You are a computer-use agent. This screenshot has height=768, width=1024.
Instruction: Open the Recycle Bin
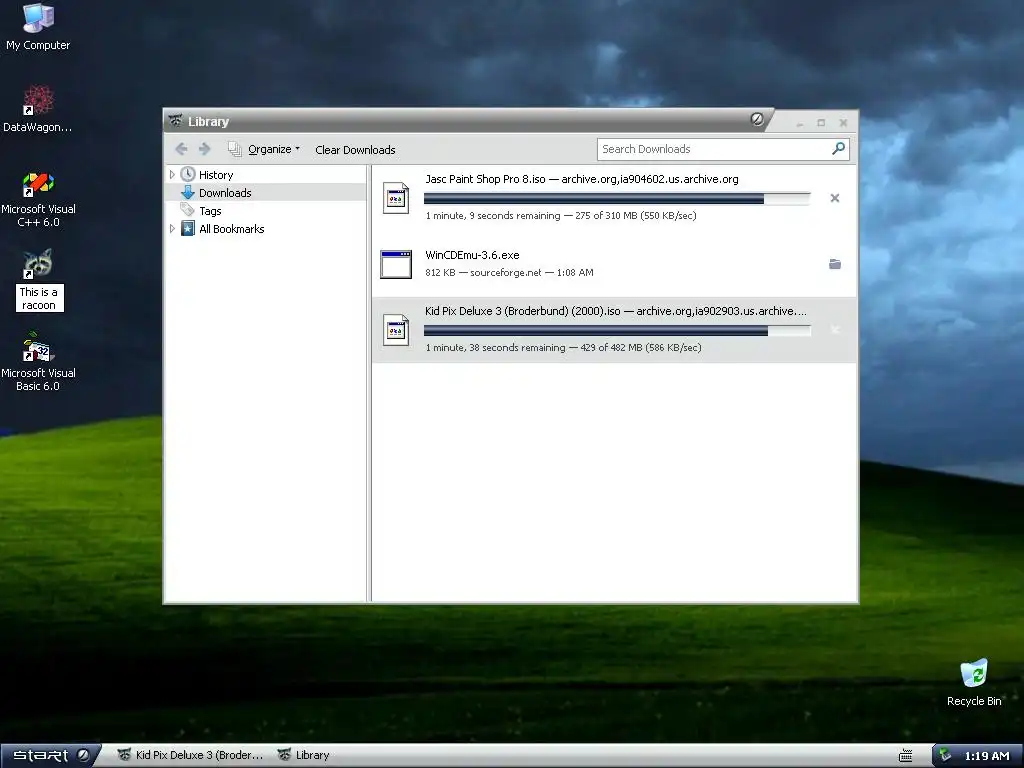point(974,682)
